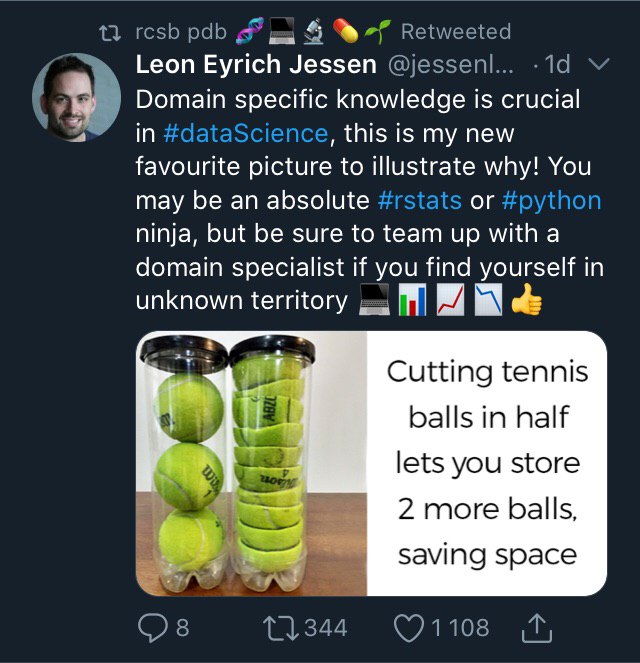The height and width of the screenshot is (663, 640).
Task: Click the #dataScience hashtag
Action: click(244, 133)
